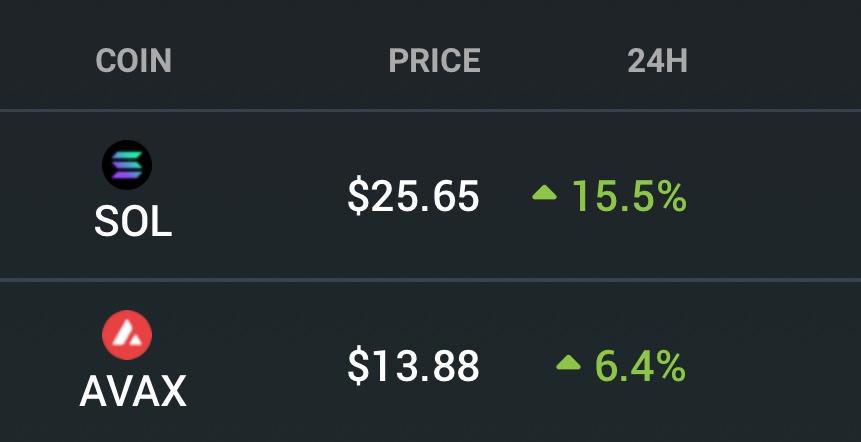
Task: Click the 6.4% daily change figure
Action: point(641,366)
